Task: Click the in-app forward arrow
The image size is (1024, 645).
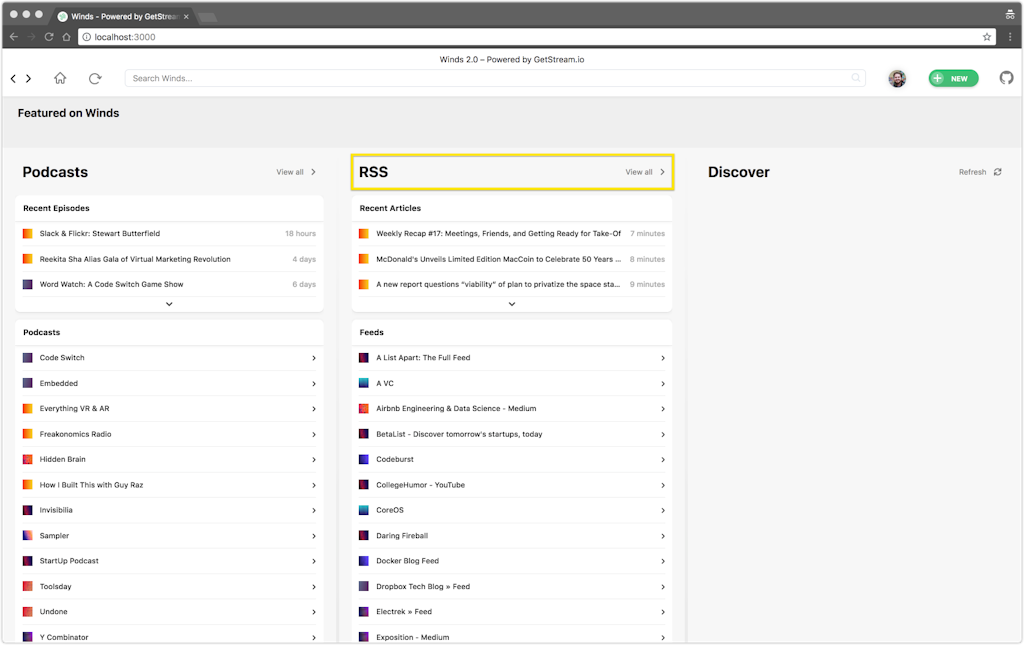Action: [29, 78]
